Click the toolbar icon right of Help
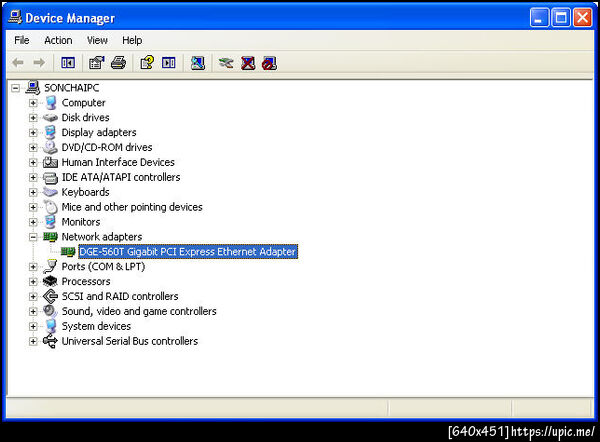Viewport: 600px width, 442px height. point(169,62)
